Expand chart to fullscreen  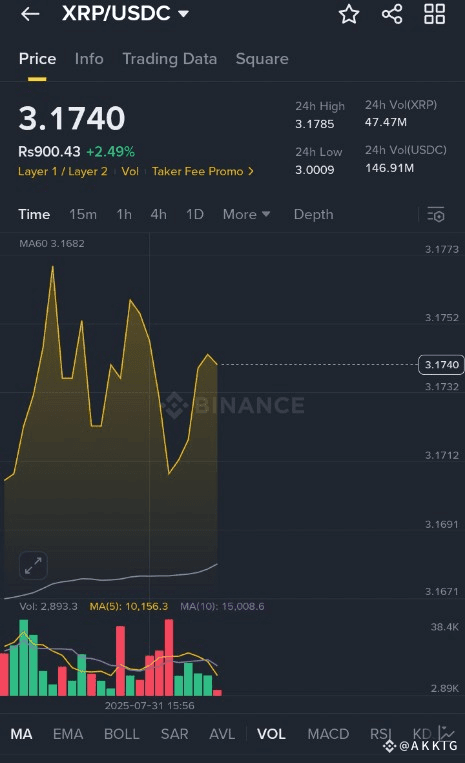[33, 565]
